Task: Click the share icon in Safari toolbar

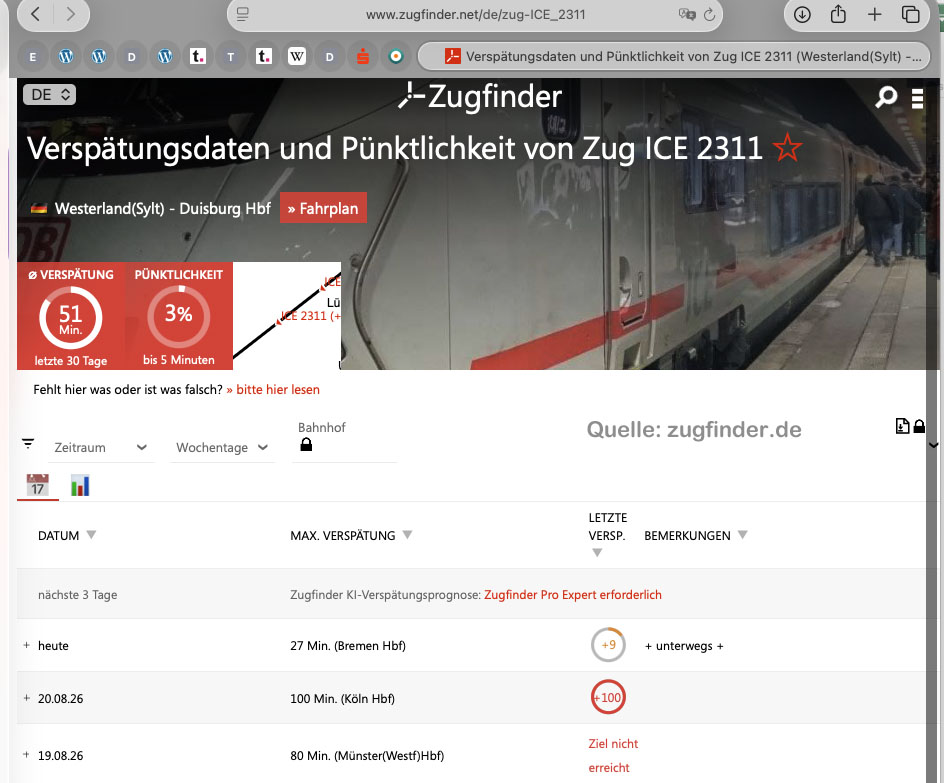Action: pos(838,14)
